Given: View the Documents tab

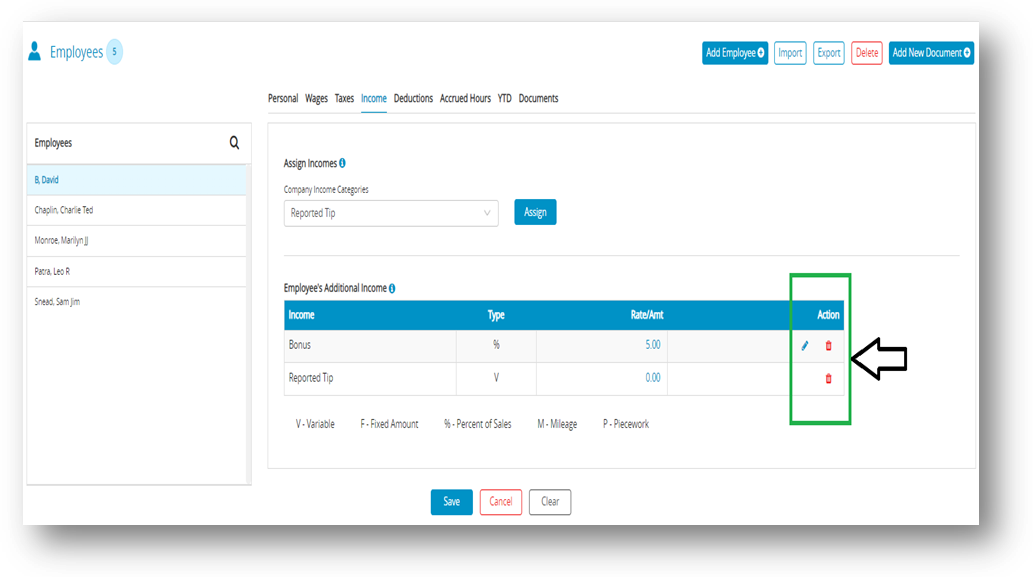Looking at the screenshot, I should click(x=539, y=98).
